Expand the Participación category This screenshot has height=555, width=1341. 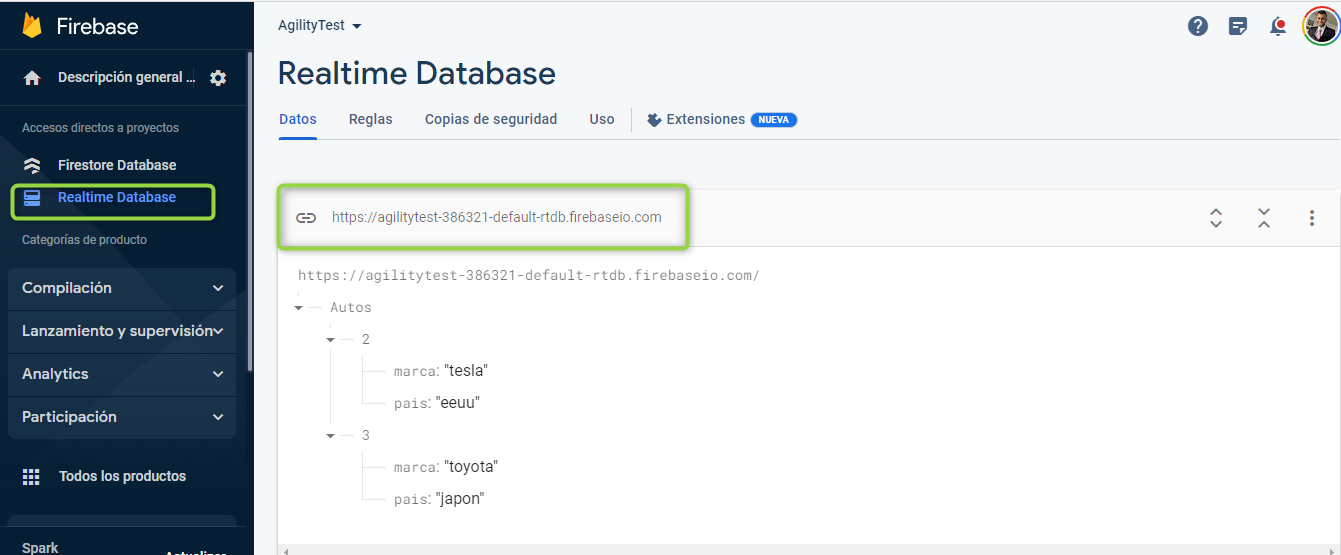(x=122, y=417)
